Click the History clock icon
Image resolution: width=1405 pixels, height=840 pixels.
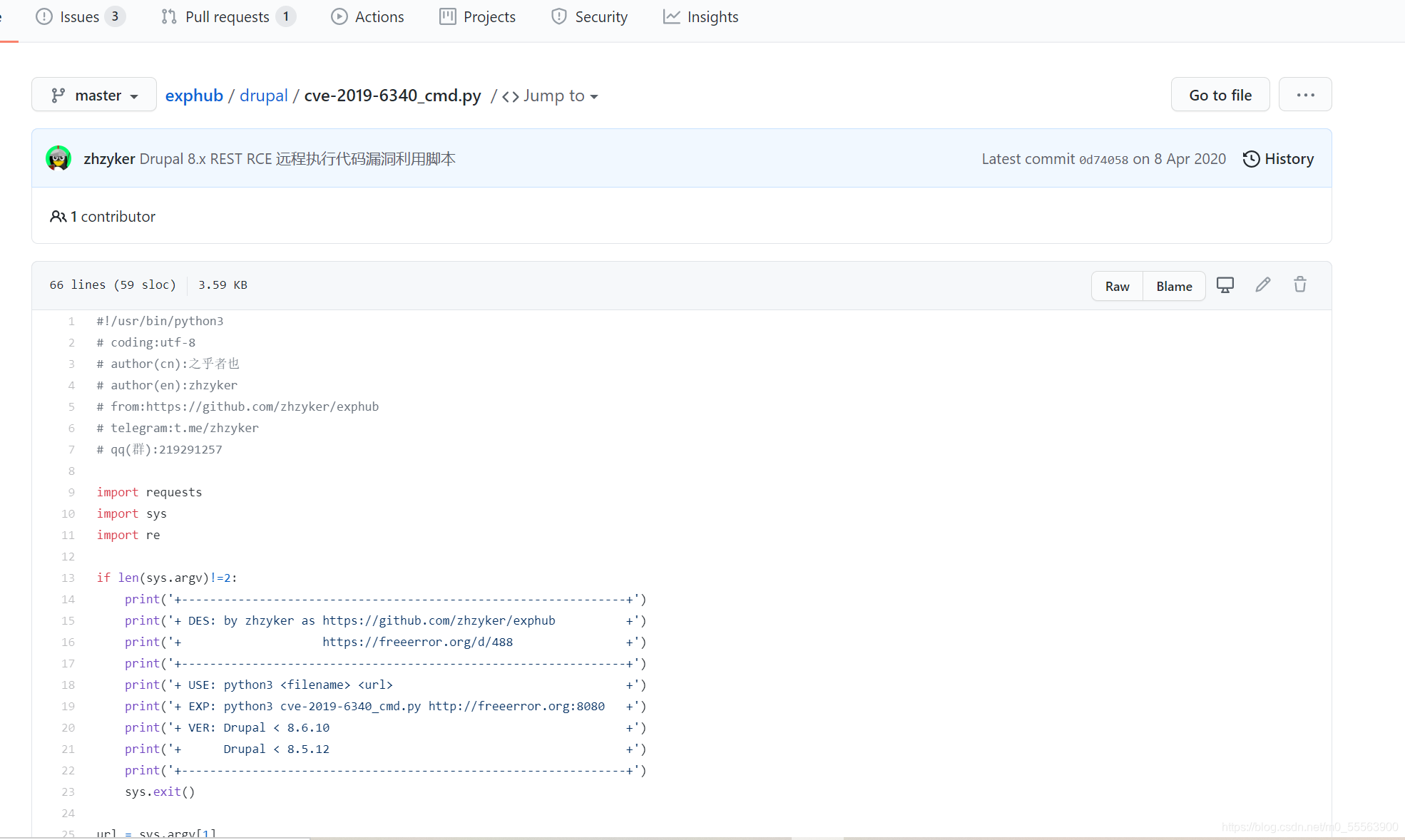click(x=1252, y=159)
